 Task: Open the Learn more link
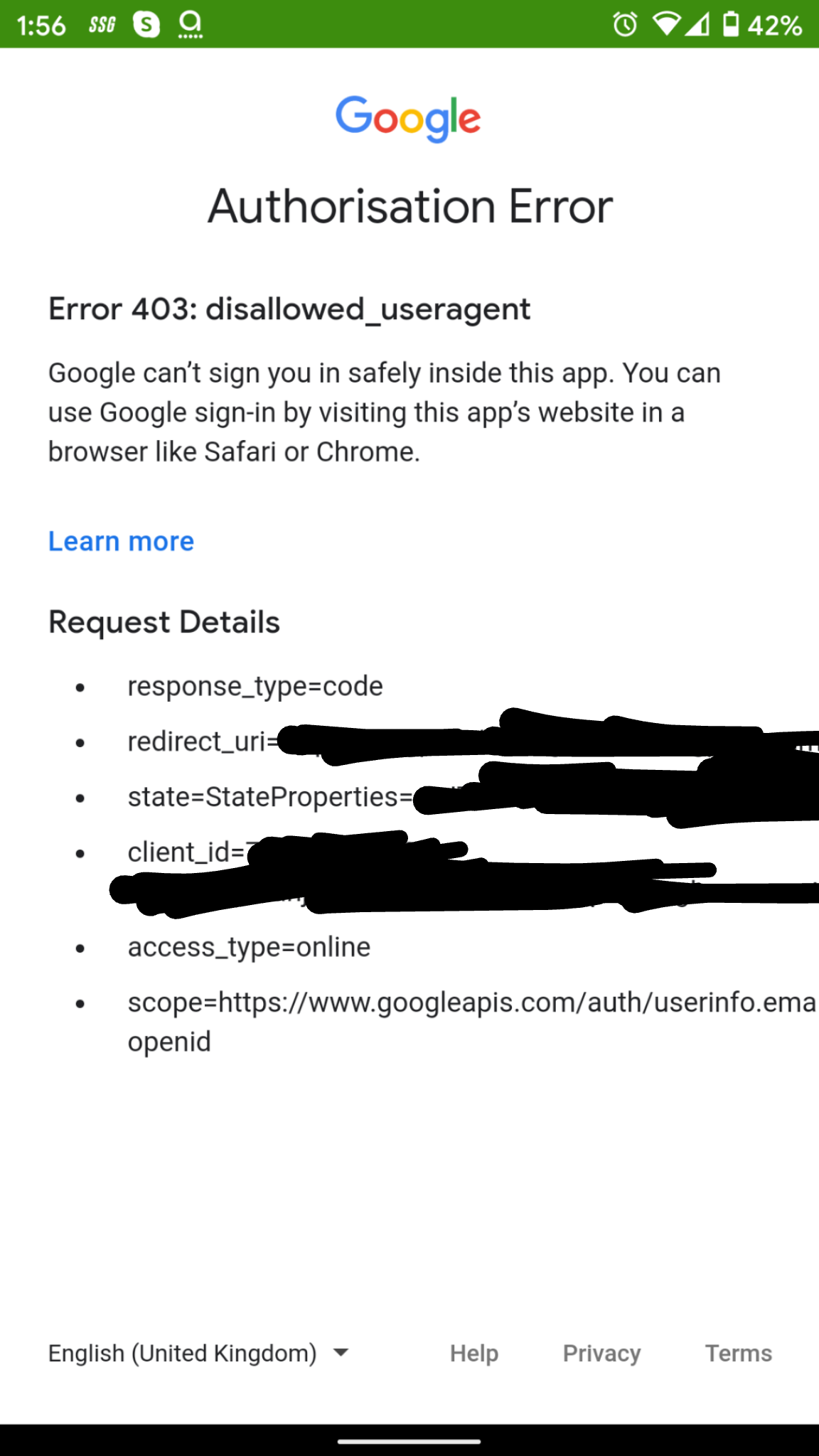click(x=120, y=541)
